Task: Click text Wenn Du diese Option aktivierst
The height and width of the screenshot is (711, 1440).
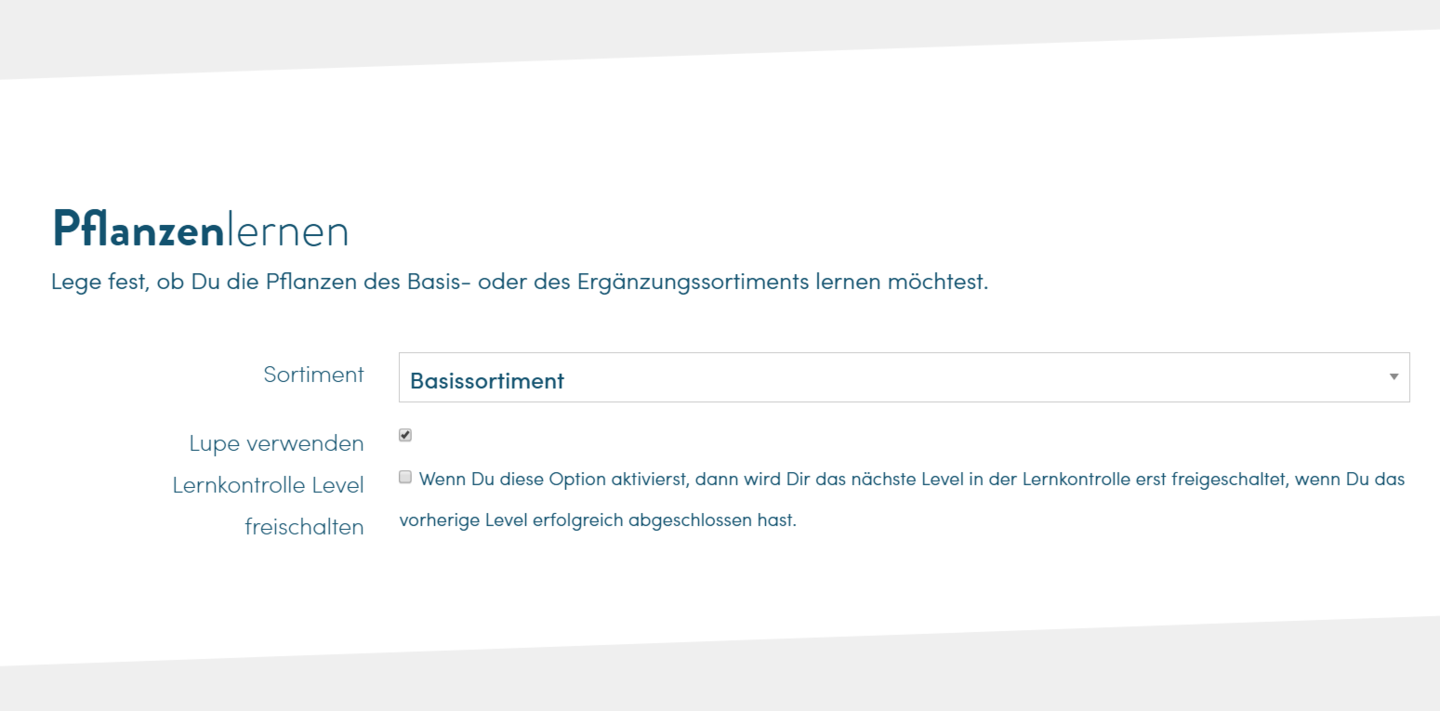Action: click(x=554, y=479)
